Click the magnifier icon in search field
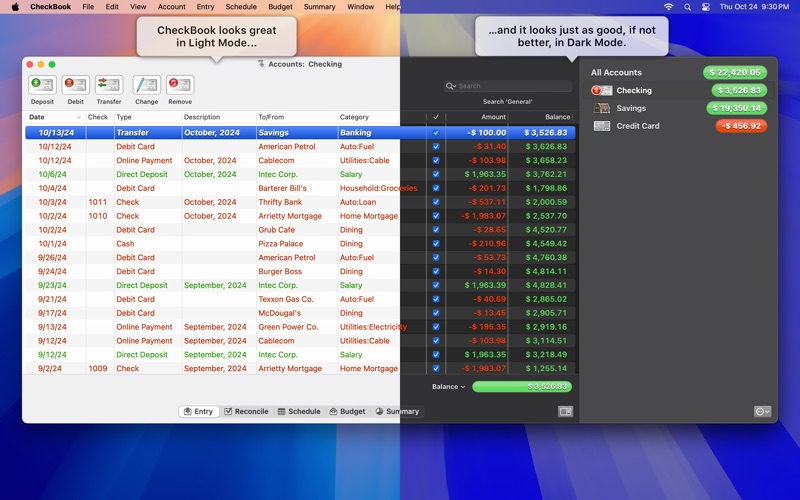Viewport: 800px width, 500px height. [x=451, y=86]
